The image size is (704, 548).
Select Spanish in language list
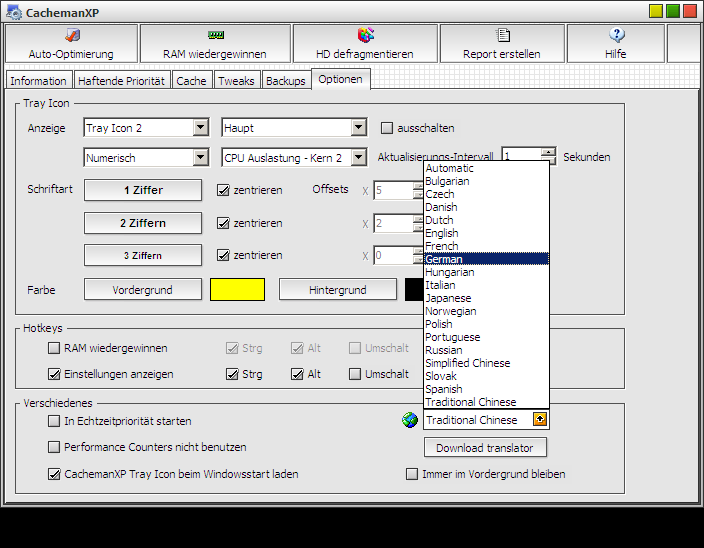(x=486, y=389)
